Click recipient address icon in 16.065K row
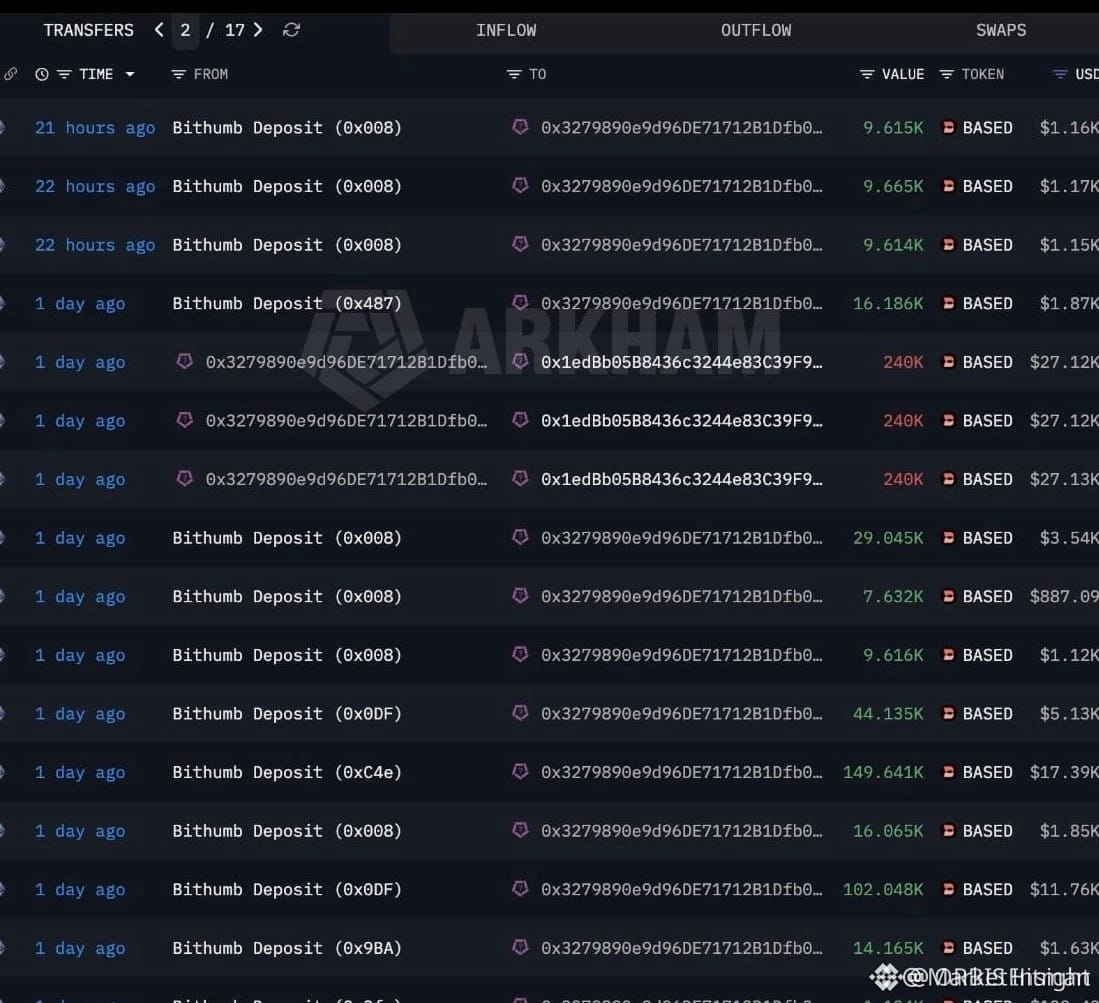Screen dimensions: 1099x1003 (520, 830)
